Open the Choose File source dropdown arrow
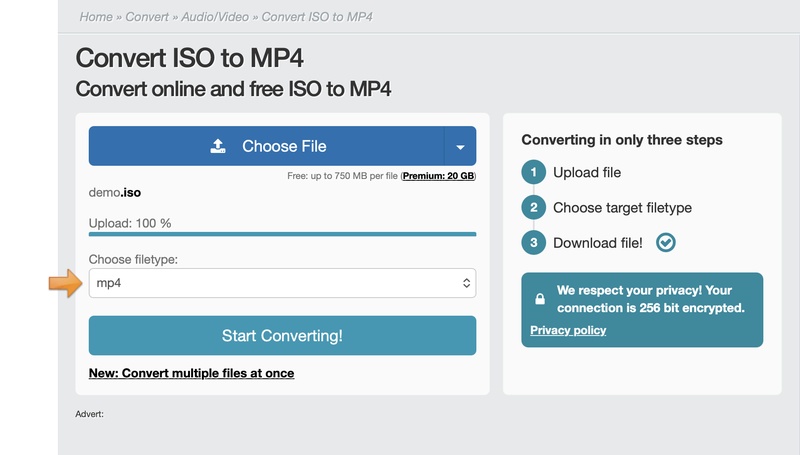This screenshot has width=800, height=455. (x=460, y=146)
